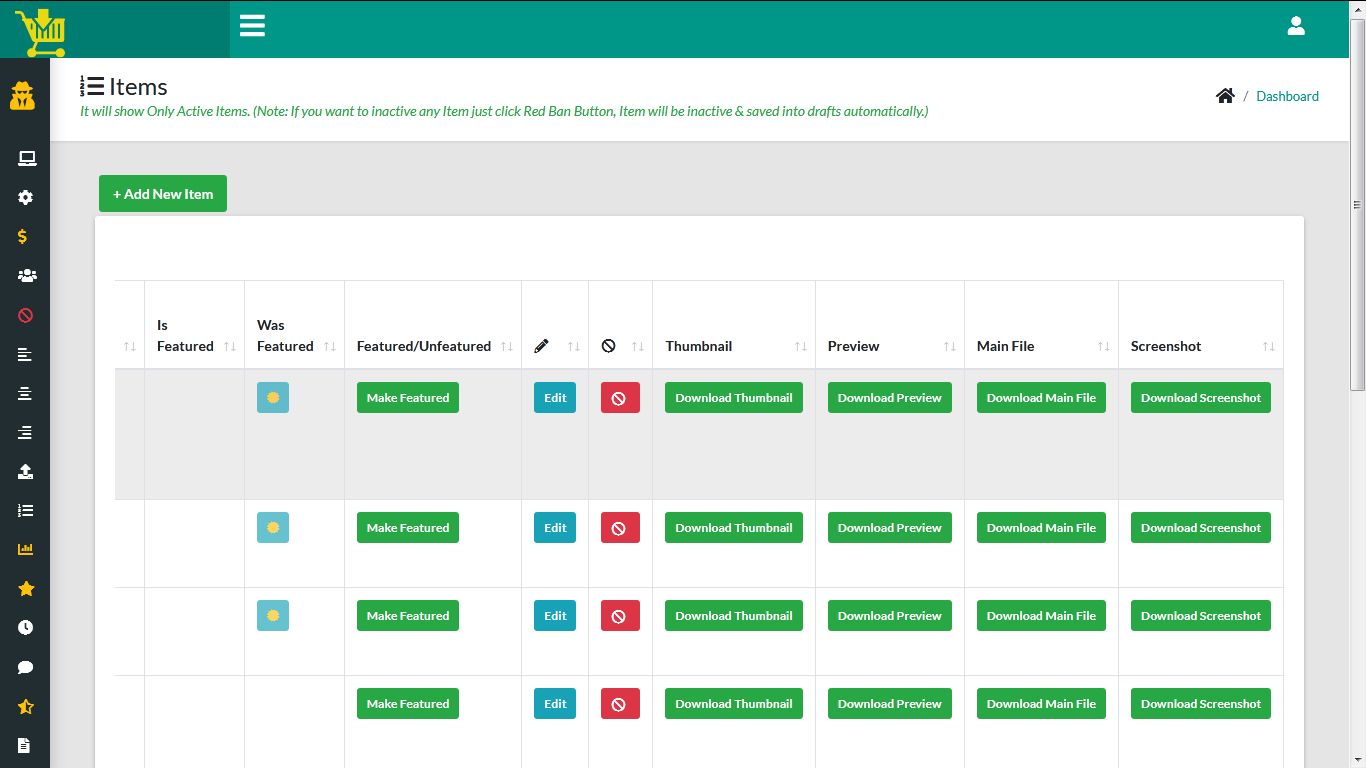Viewport: 1366px width, 768px height.
Task: Sort by the Main File column
Action: [x=1041, y=346]
